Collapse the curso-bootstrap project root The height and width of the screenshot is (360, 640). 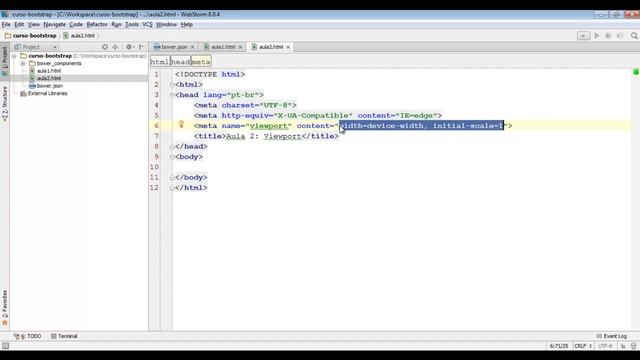click(x=15, y=56)
